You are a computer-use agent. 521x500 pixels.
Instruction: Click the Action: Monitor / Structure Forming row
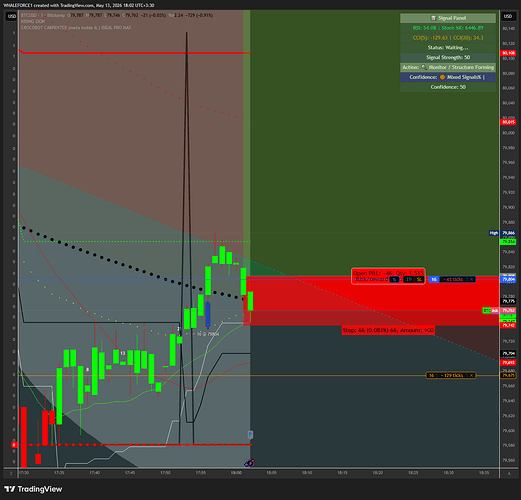click(448, 67)
